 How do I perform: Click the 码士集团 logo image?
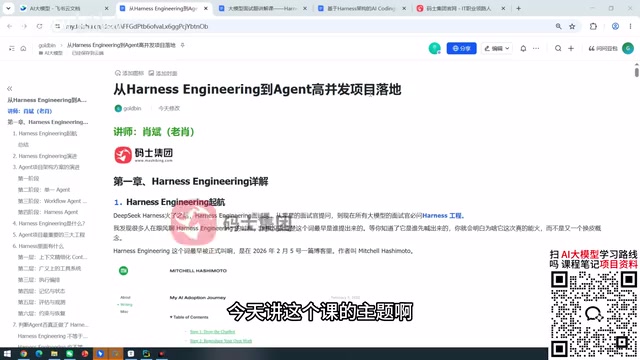point(144,155)
